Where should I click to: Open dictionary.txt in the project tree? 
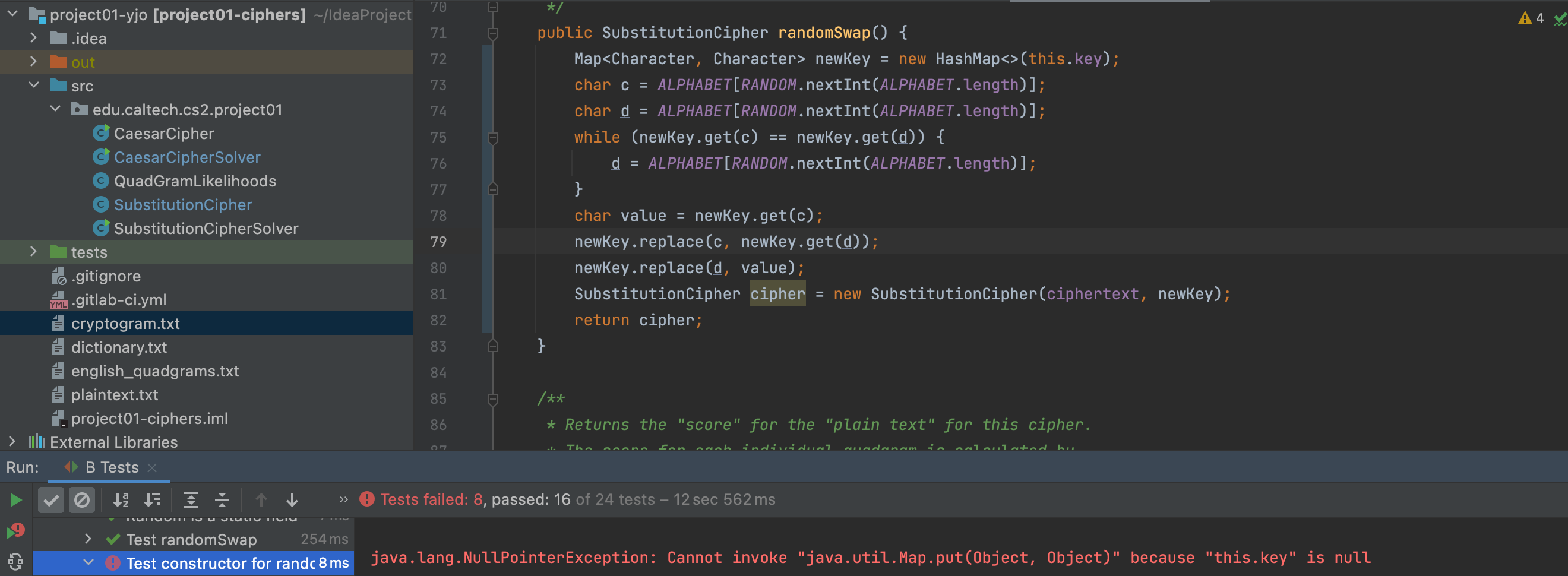click(x=119, y=347)
